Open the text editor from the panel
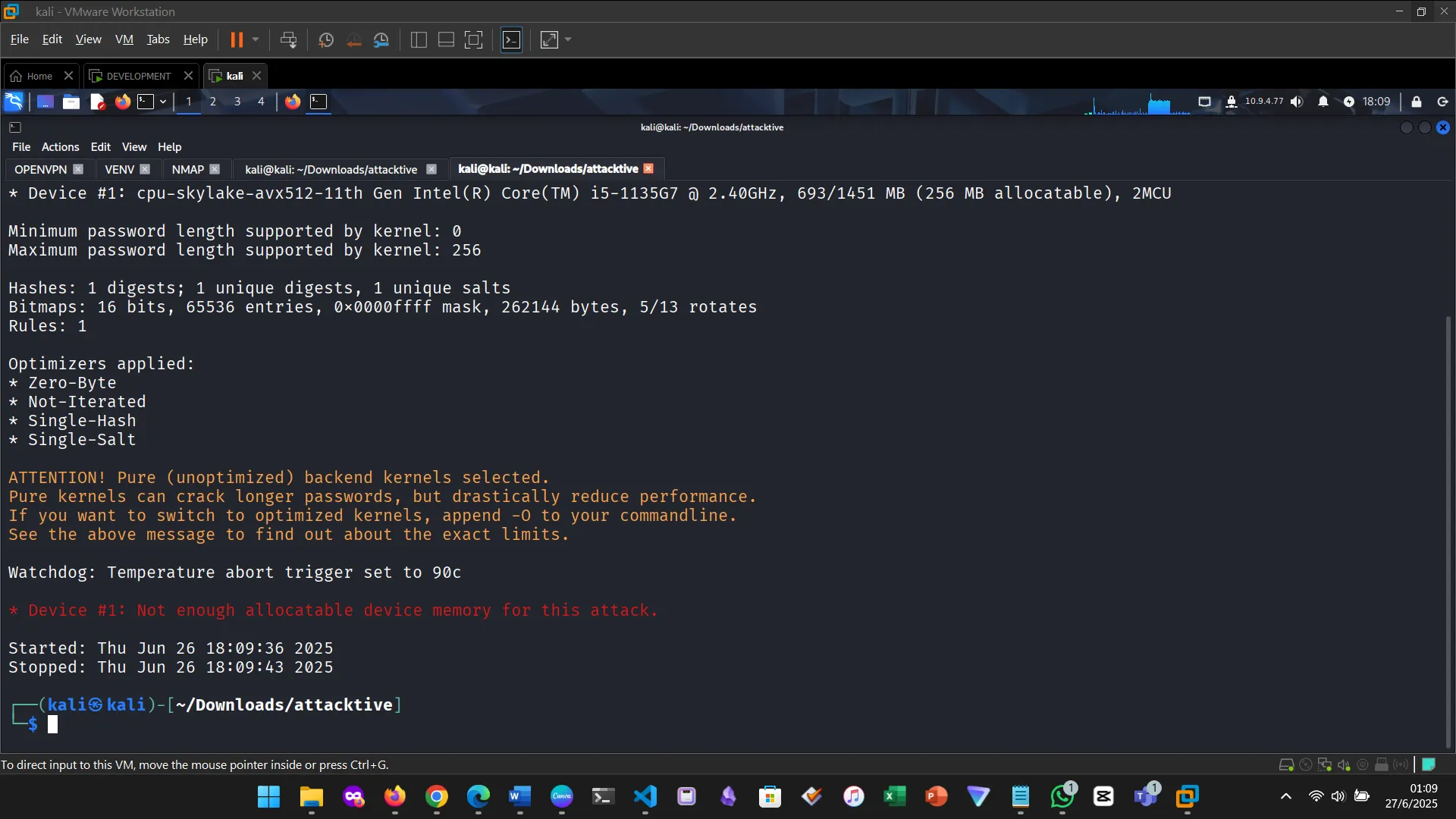This screenshot has height=819, width=1456. (x=97, y=102)
